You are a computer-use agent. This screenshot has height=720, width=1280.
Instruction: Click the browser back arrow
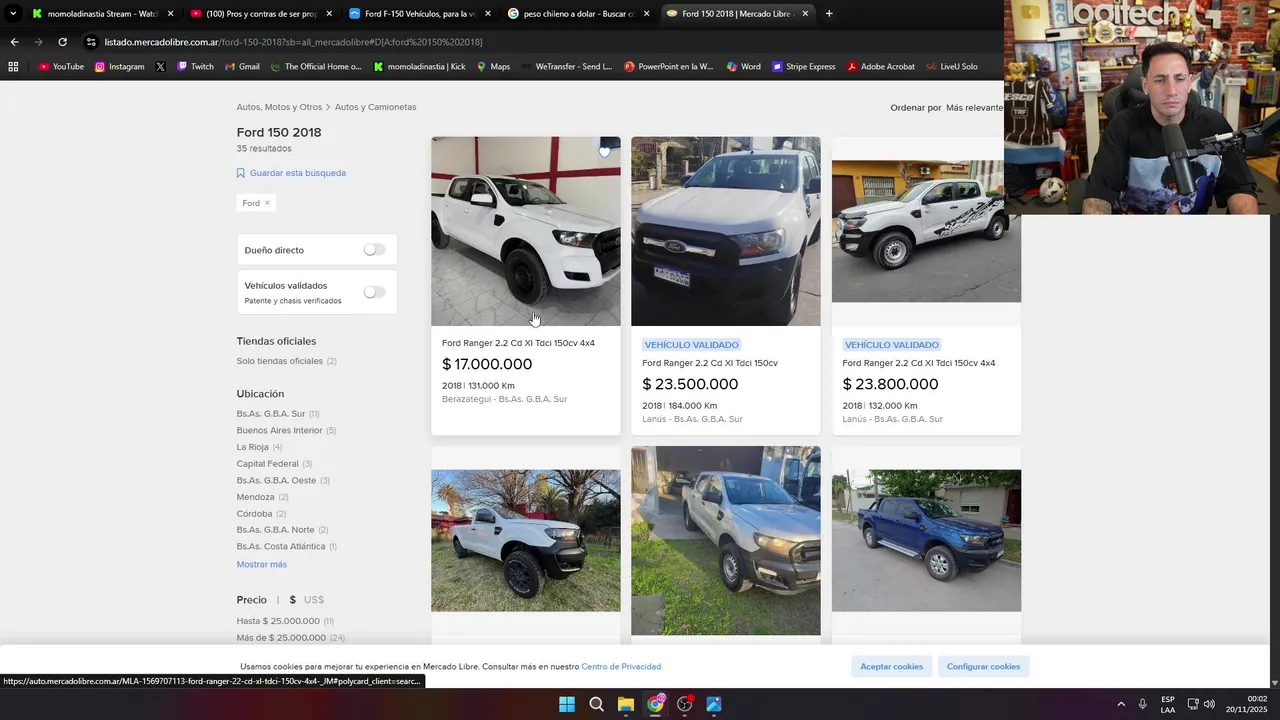click(14, 42)
